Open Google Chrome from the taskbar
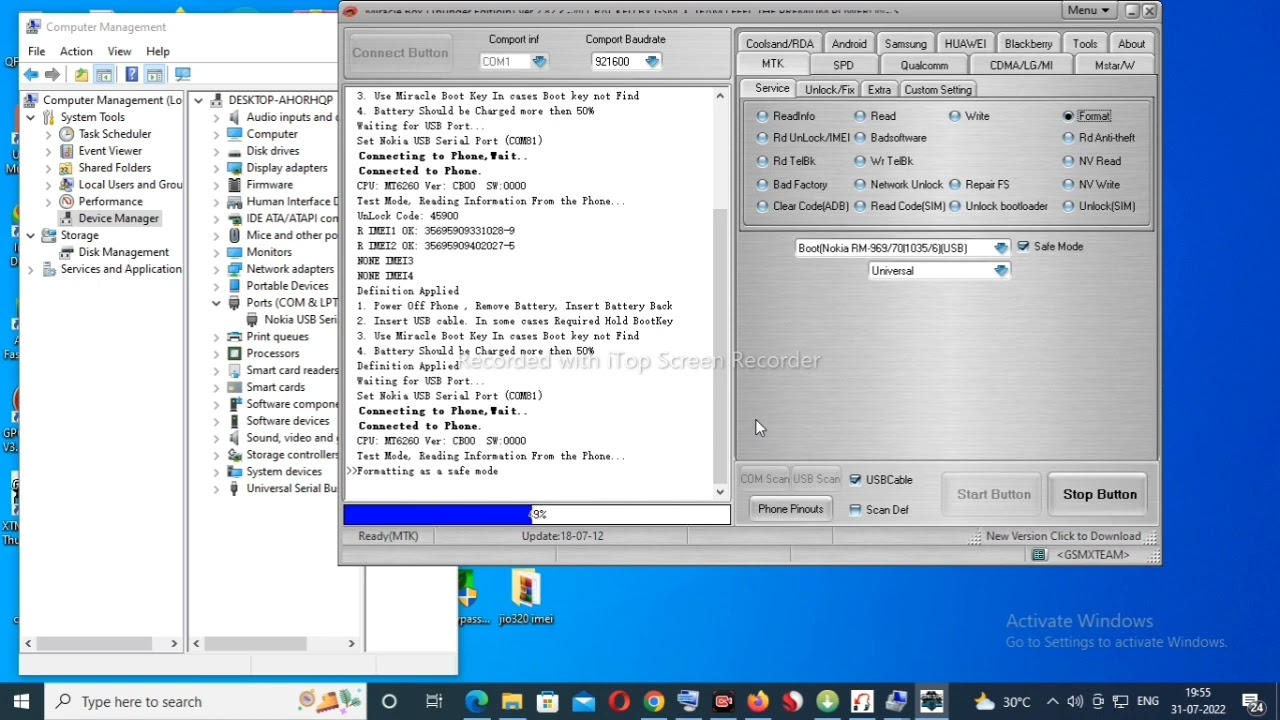 tap(653, 701)
